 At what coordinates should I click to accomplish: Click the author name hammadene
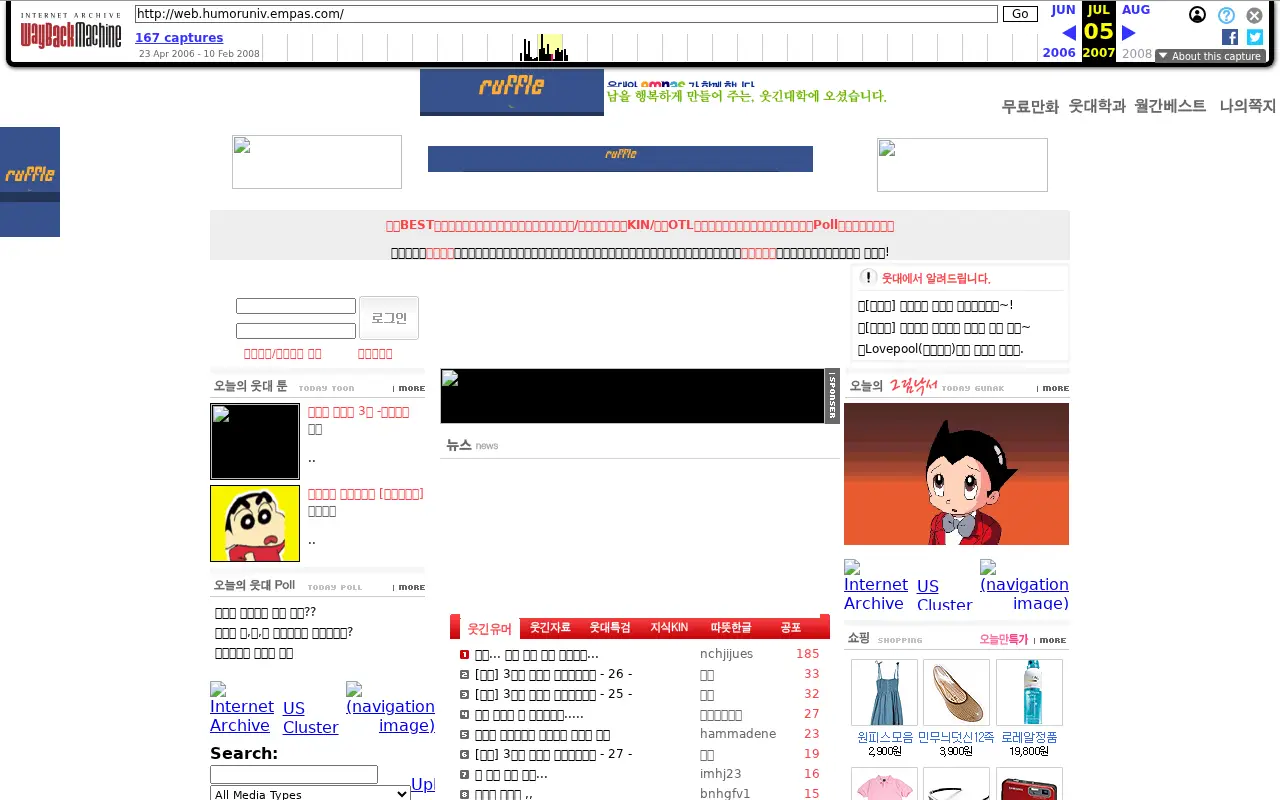tap(738, 734)
